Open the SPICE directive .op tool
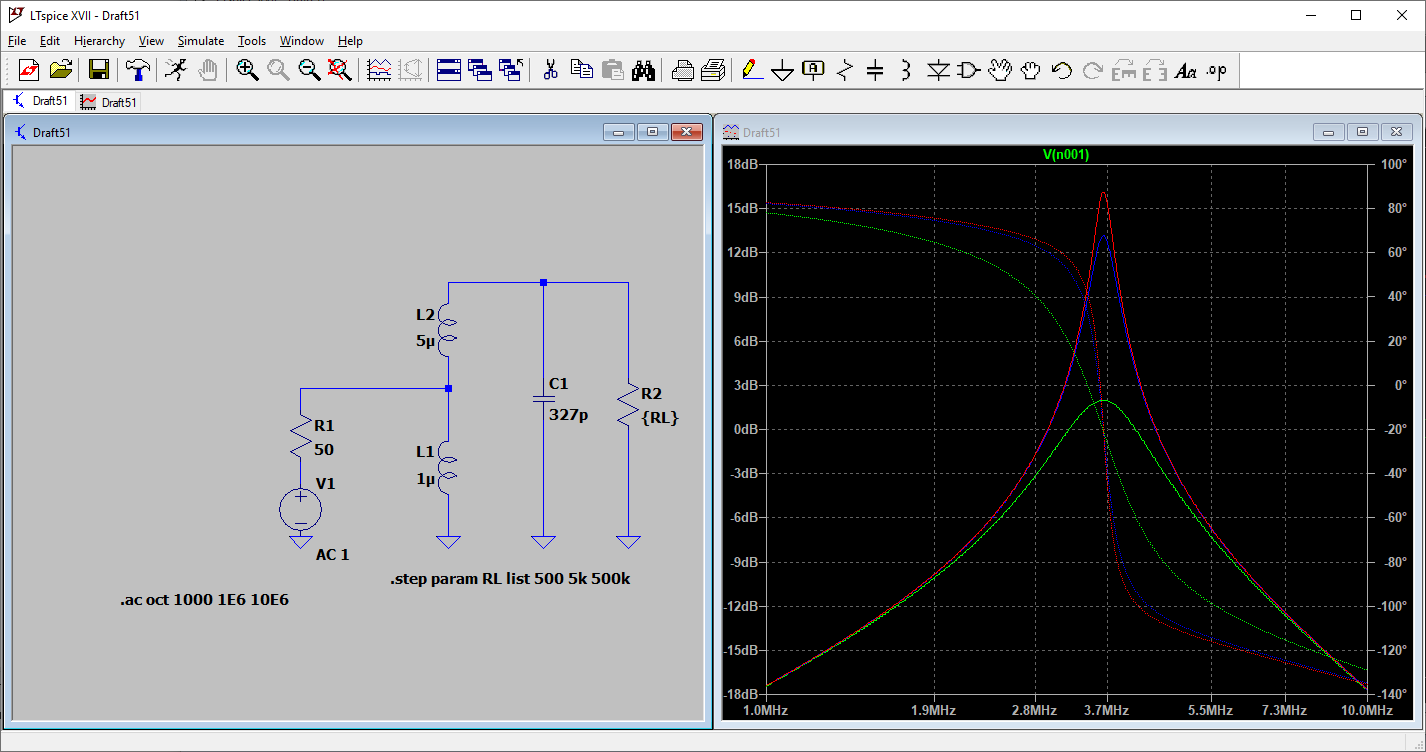 coord(1216,70)
